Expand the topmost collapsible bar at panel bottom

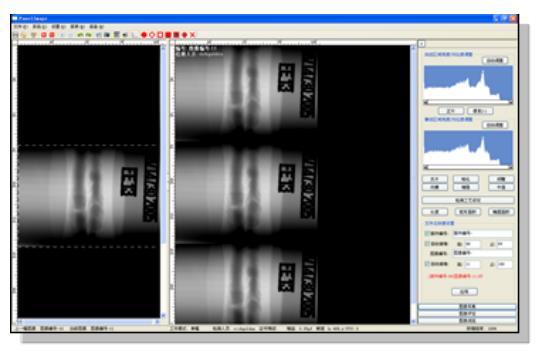pyautogui.click(x=467, y=307)
